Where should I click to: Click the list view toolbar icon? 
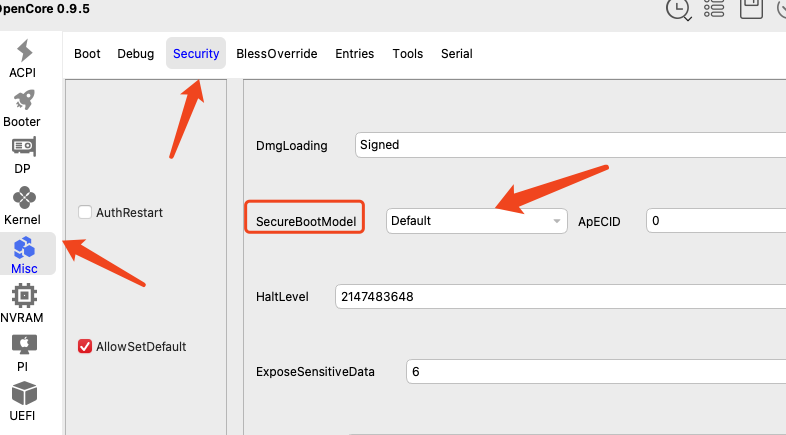tap(714, 9)
